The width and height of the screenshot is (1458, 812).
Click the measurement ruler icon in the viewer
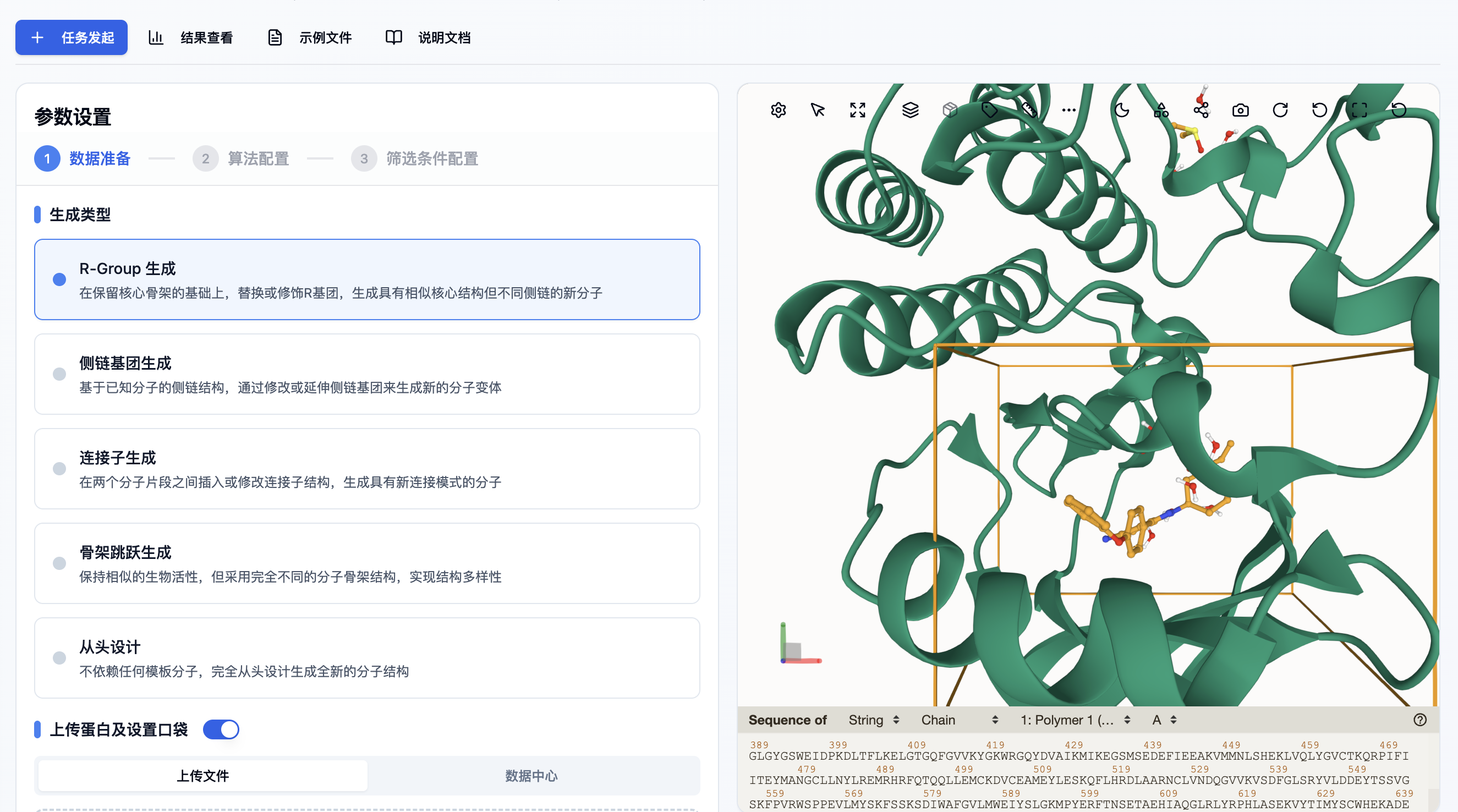pos(1030,110)
